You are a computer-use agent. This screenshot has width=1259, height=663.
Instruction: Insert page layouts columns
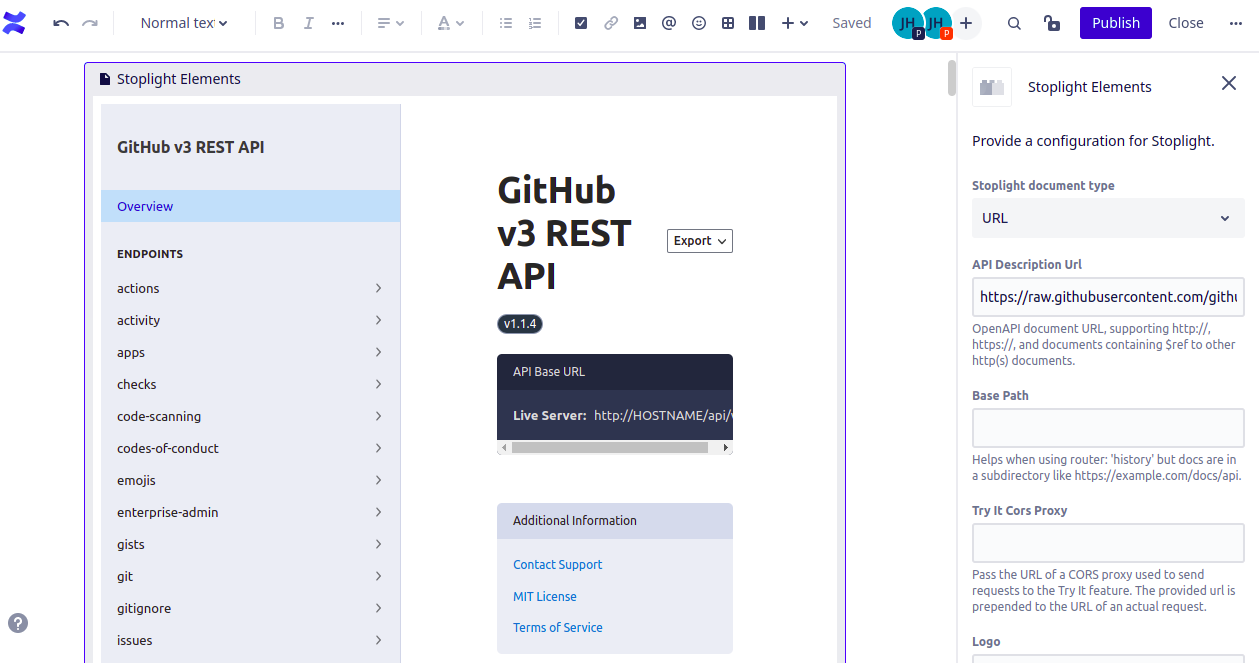click(757, 23)
